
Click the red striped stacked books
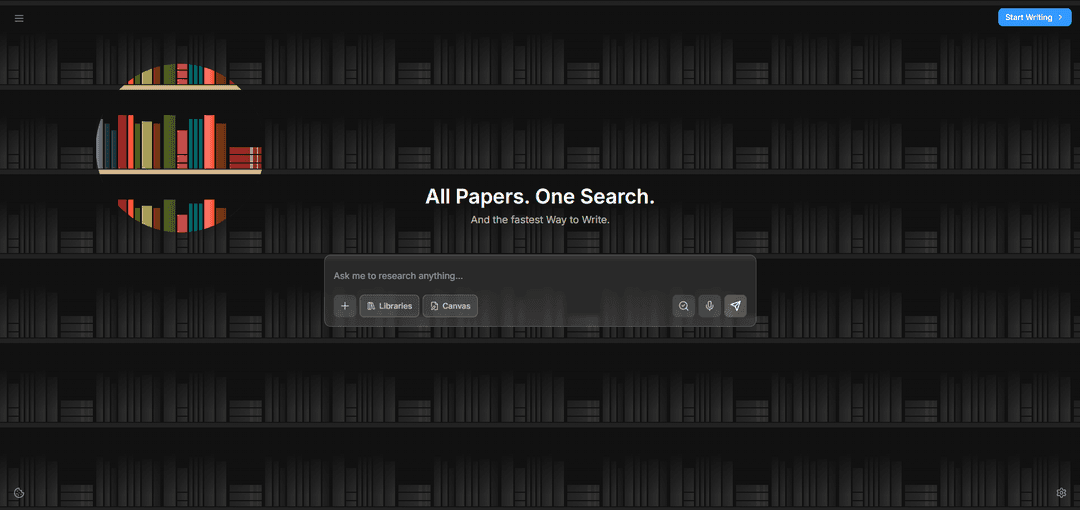(x=245, y=157)
